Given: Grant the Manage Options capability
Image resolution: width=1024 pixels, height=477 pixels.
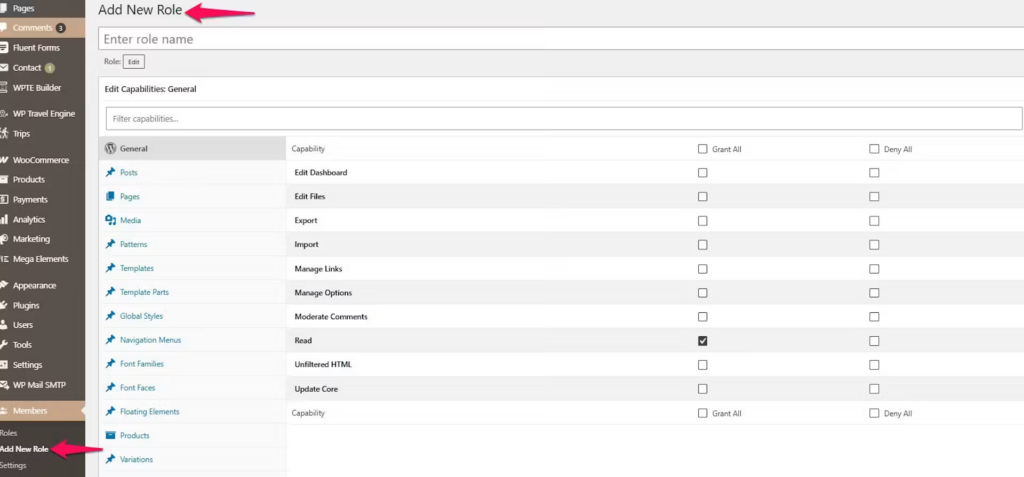Looking at the screenshot, I should point(703,293).
